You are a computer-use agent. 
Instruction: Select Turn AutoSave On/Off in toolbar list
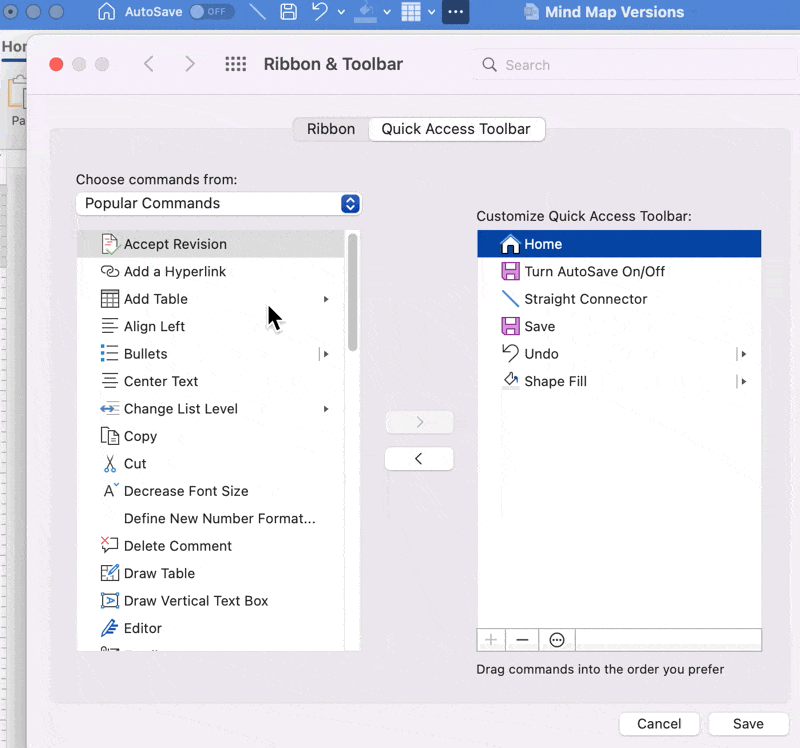(x=619, y=271)
